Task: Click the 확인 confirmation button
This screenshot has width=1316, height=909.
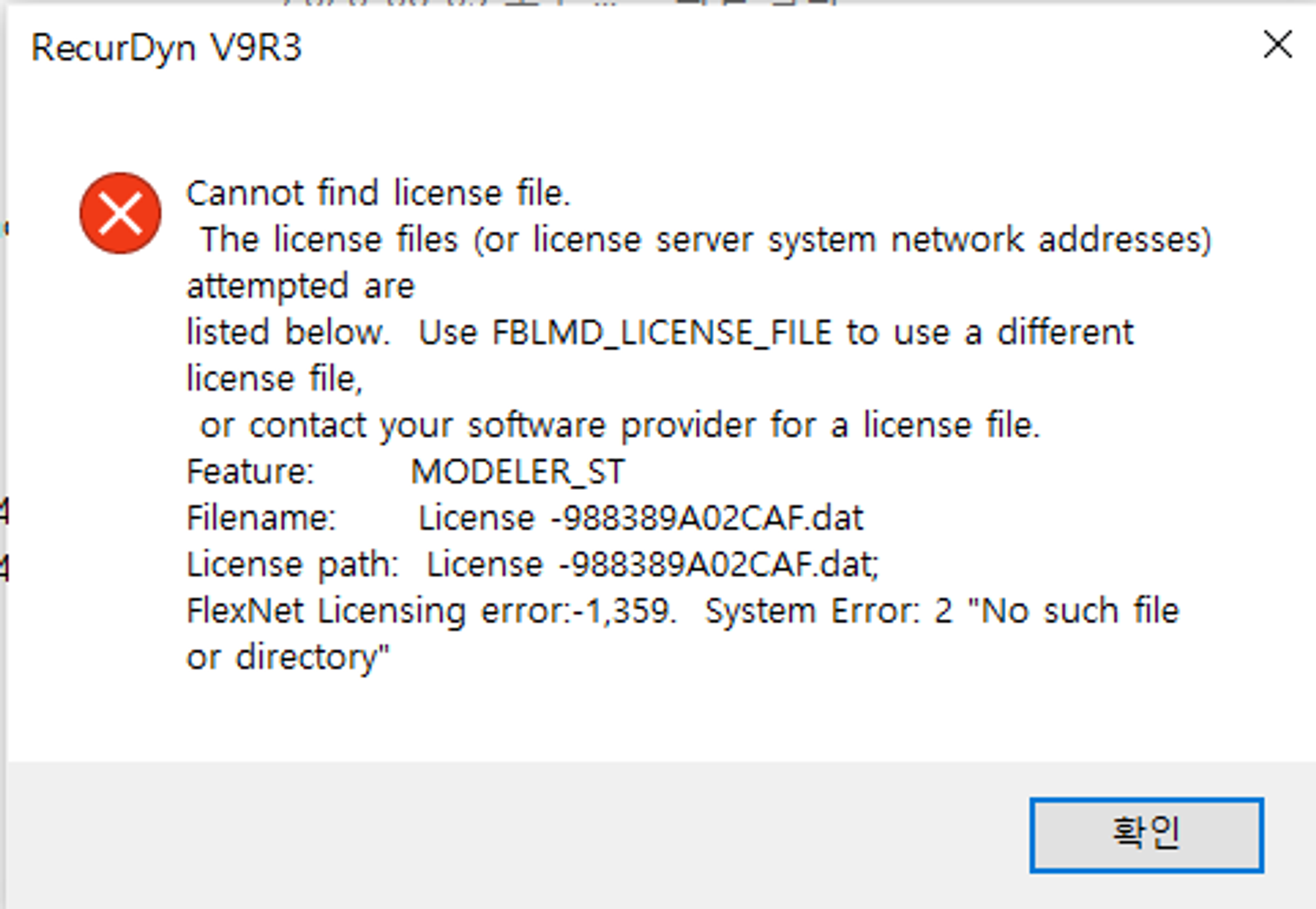Action: [x=1146, y=835]
